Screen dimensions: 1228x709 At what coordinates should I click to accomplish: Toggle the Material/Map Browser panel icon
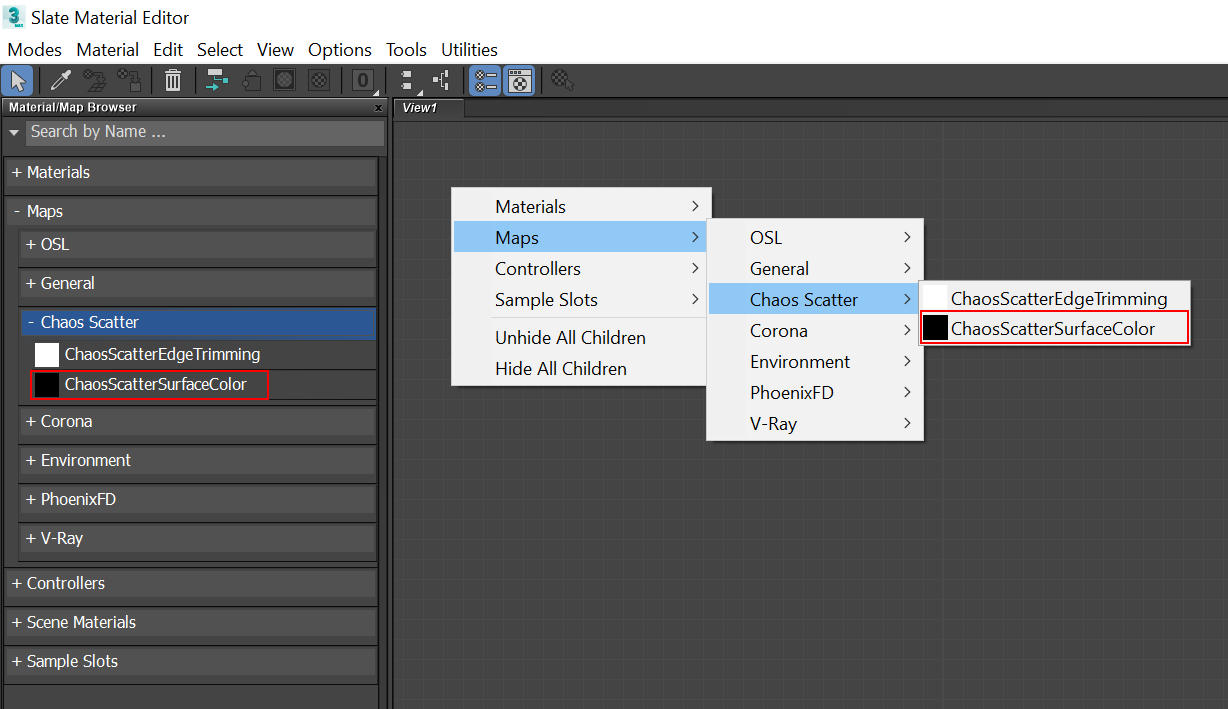(x=484, y=81)
